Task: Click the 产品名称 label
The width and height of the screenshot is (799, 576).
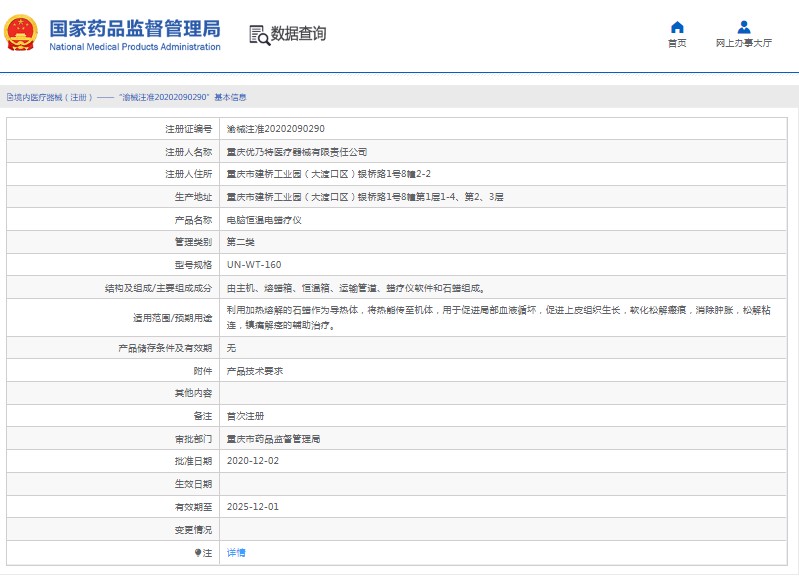Action: pyautogui.click(x=193, y=220)
